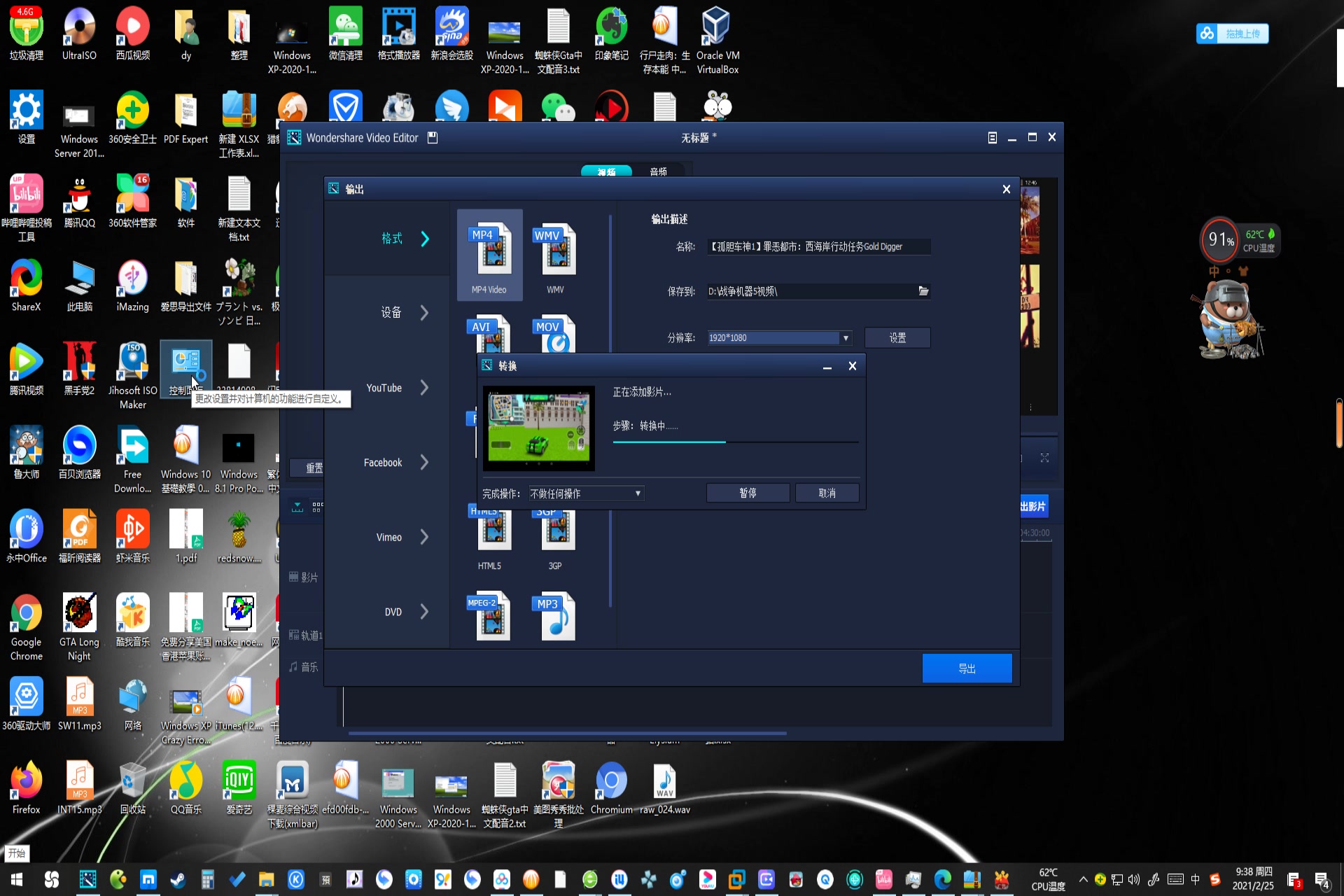
Task: Open GTA Long Night desktop icon
Action: (79, 627)
